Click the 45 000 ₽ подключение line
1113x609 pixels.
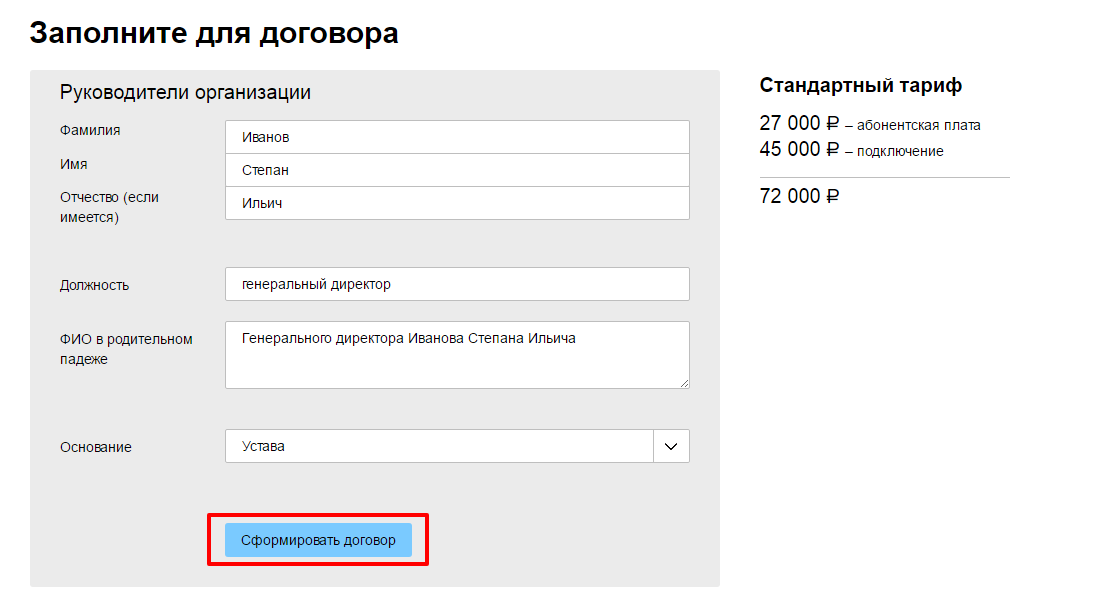coord(851,150)
